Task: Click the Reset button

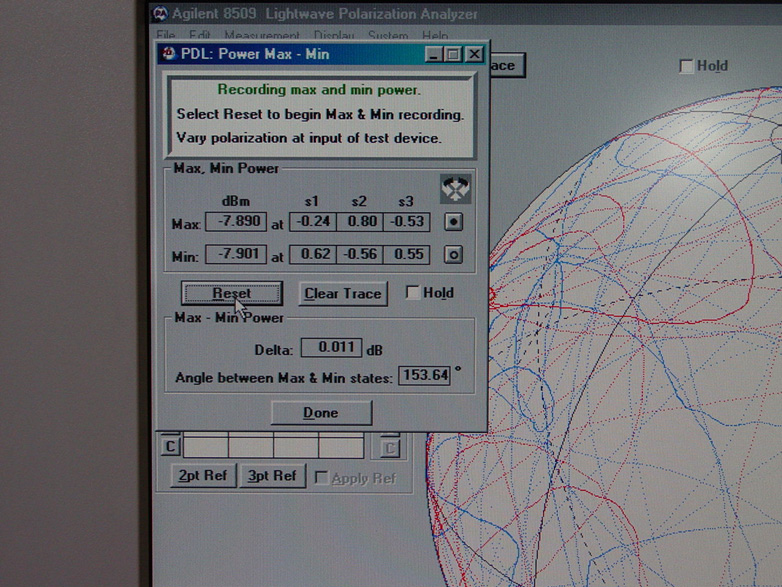Action: coord(232,293)
